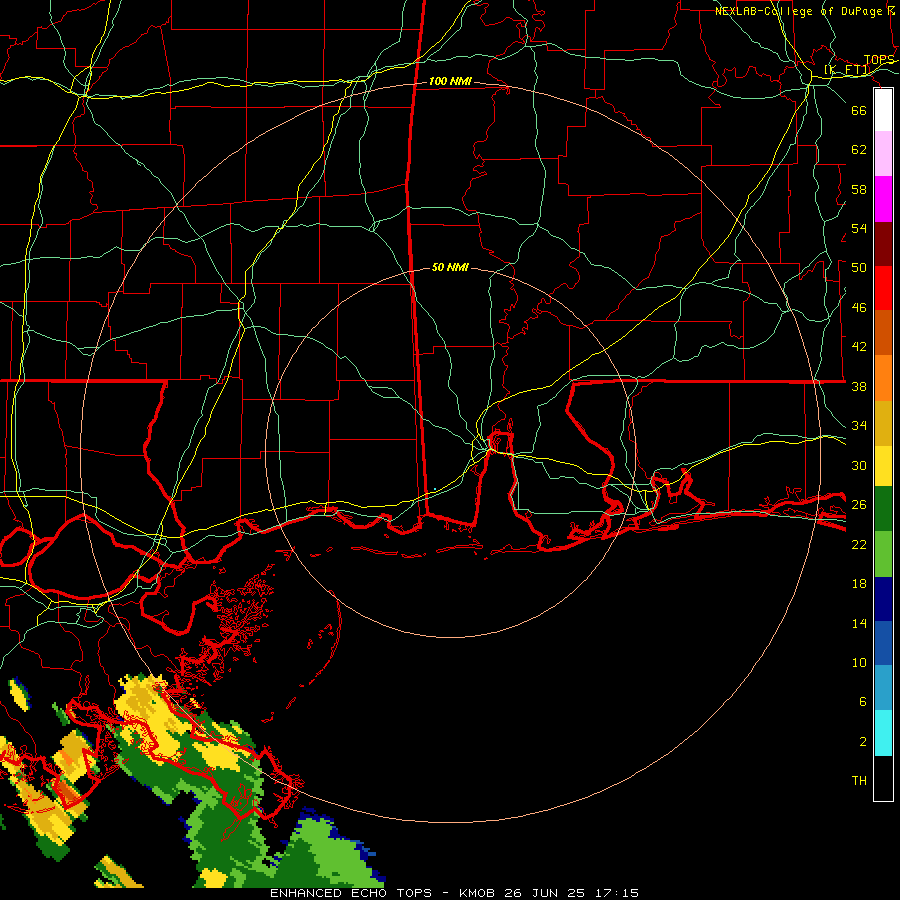Click legend value 58
The height and width of the screenshot is (900, 900).
pos(859,189)
